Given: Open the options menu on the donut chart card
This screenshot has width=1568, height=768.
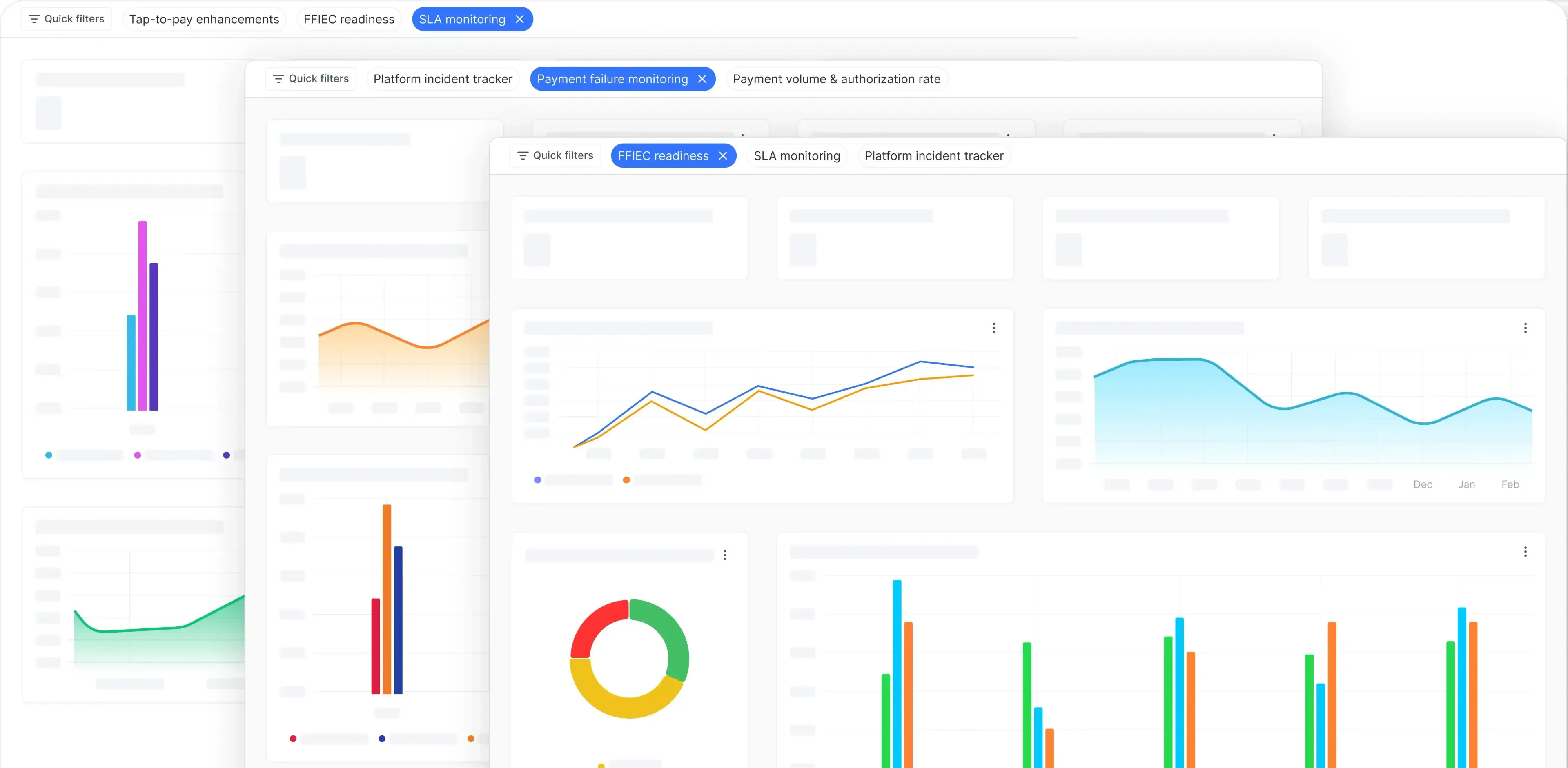Looking at the screenshot, I should tap(725, 555).
